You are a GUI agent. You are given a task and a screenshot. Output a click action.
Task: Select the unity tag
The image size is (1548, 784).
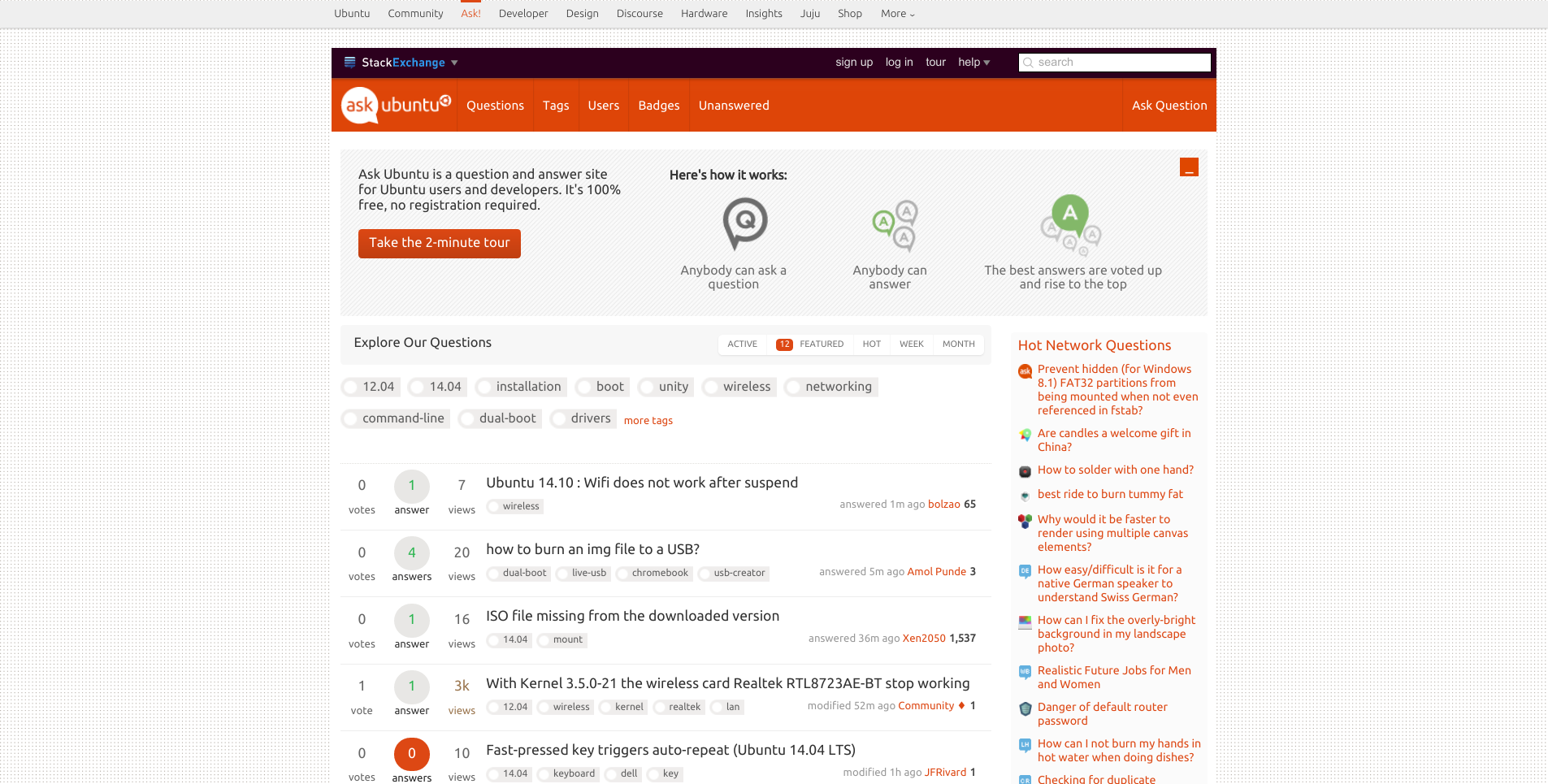click(x=666, y=387)
